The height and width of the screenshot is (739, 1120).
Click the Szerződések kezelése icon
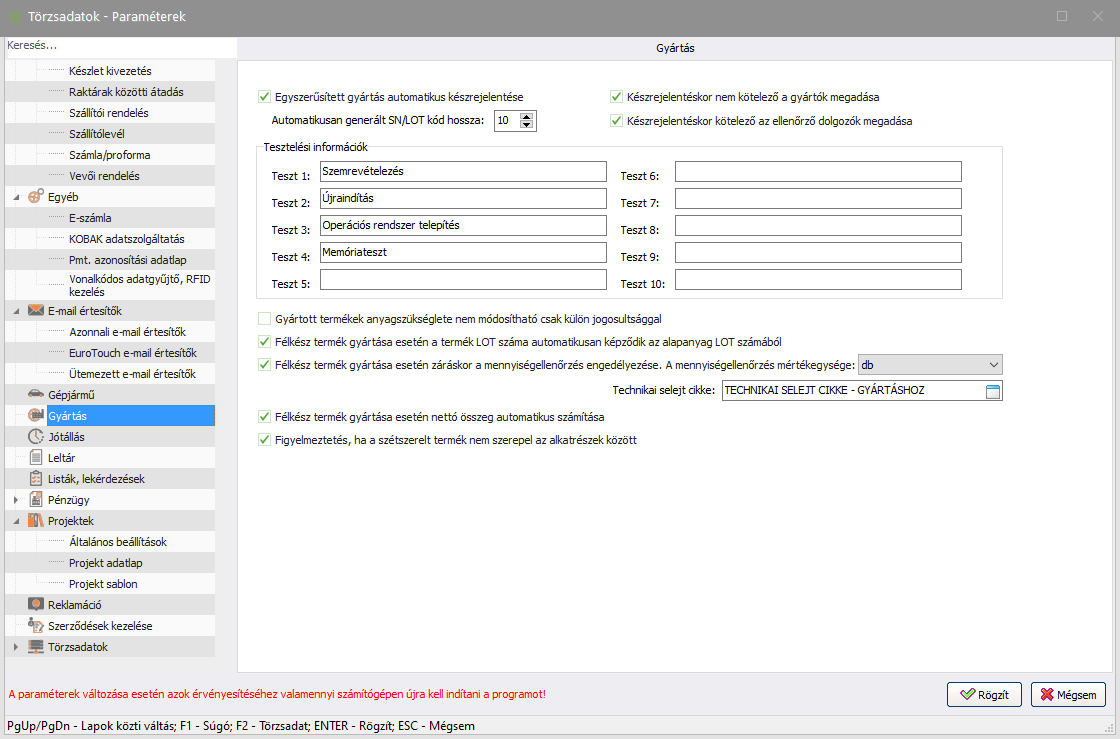click(x=35, y=626)
